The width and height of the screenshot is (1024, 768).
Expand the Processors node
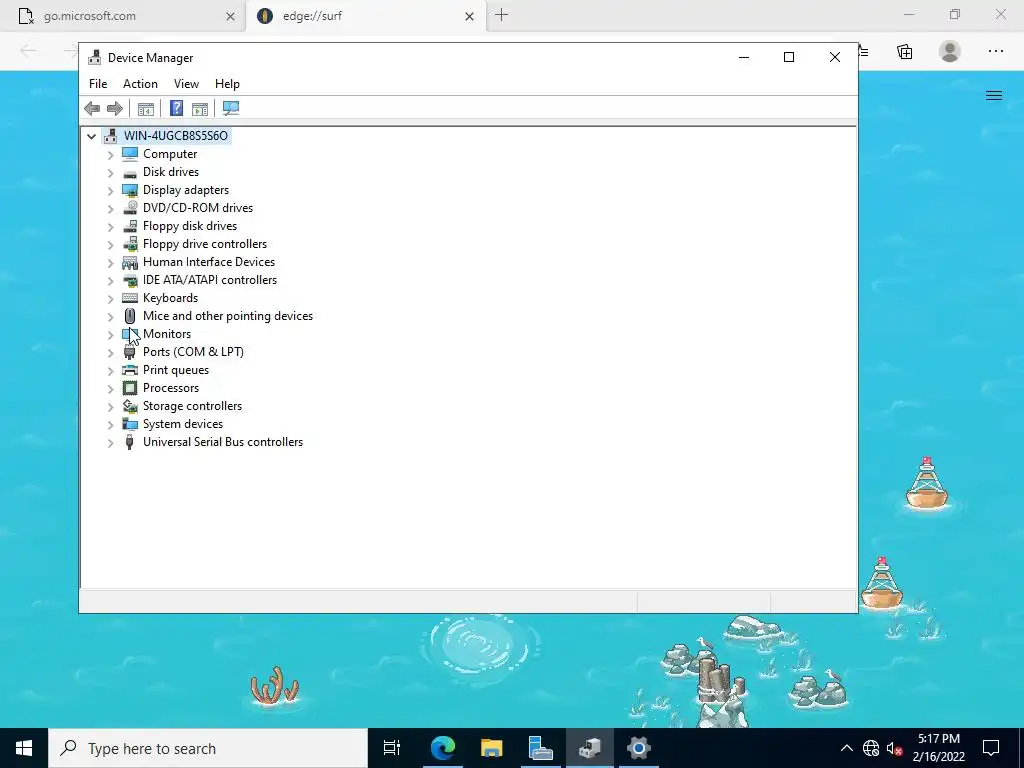pos(110,389)
